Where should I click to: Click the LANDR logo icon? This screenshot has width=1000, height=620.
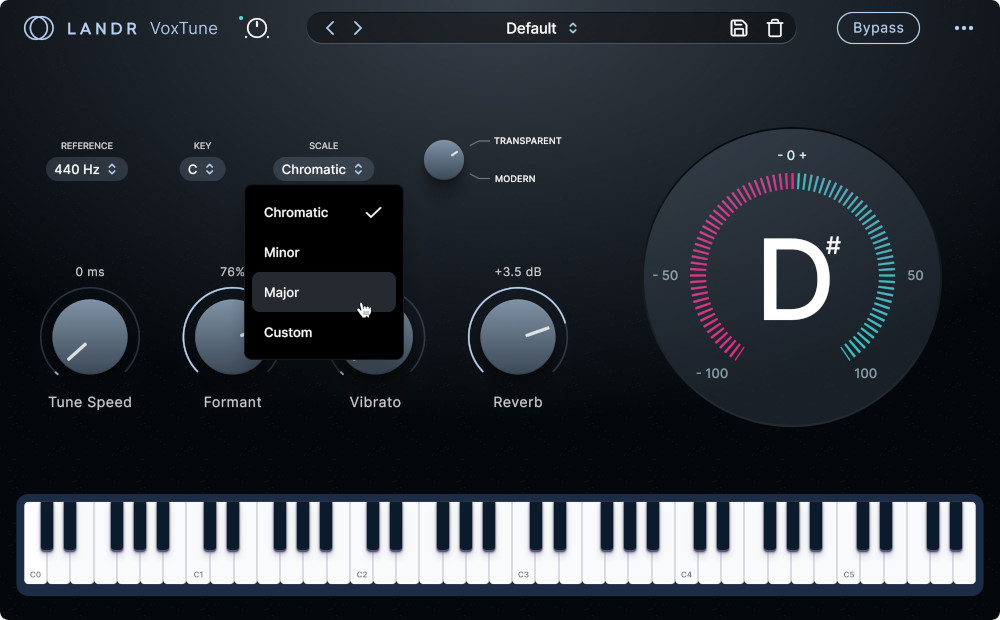pyautogui.click(x=39, y=28)
